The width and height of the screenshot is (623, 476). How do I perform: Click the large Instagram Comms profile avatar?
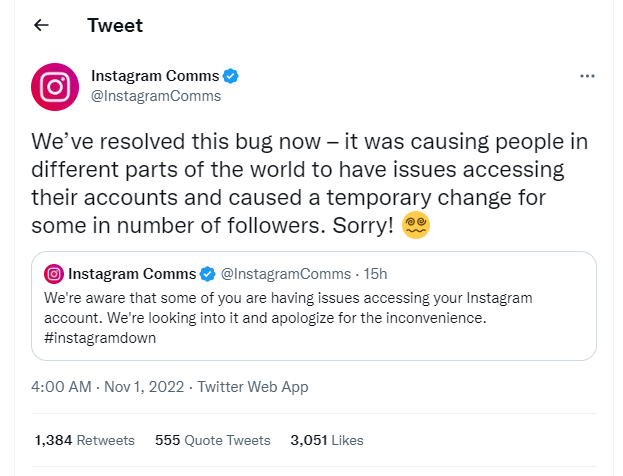(55, 87)
